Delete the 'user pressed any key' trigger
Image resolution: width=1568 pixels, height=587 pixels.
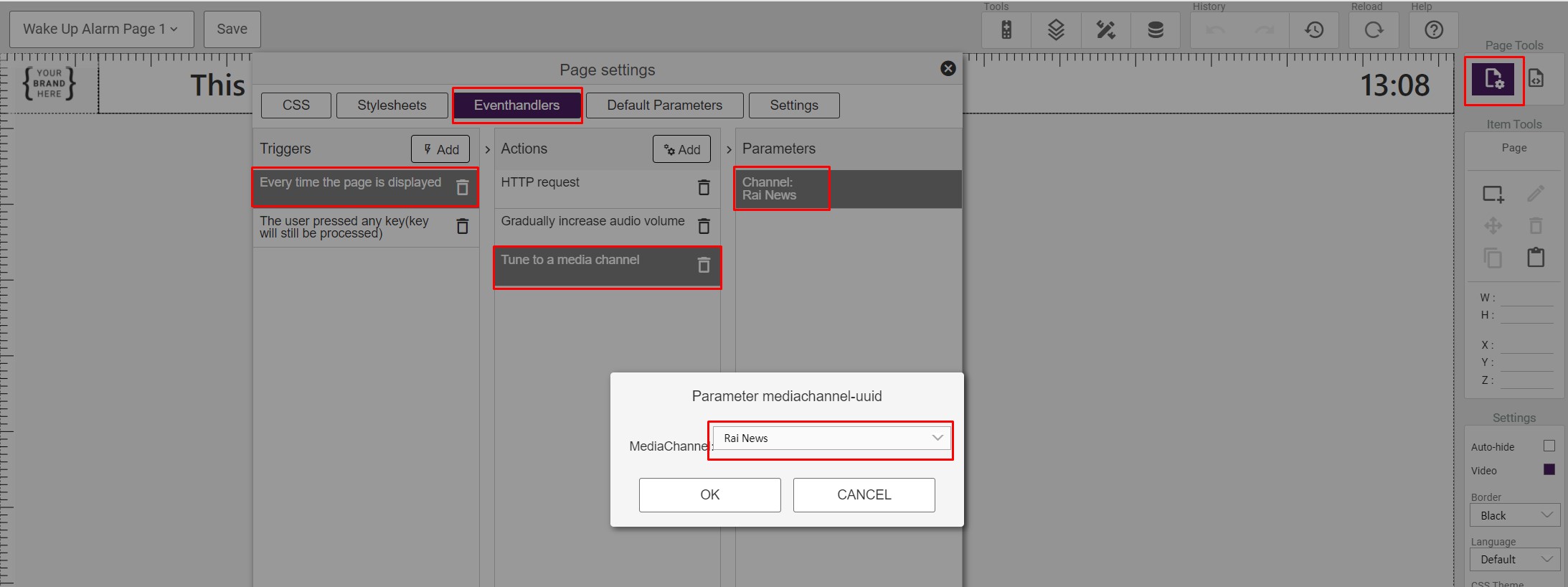click(x=463, y=226)
